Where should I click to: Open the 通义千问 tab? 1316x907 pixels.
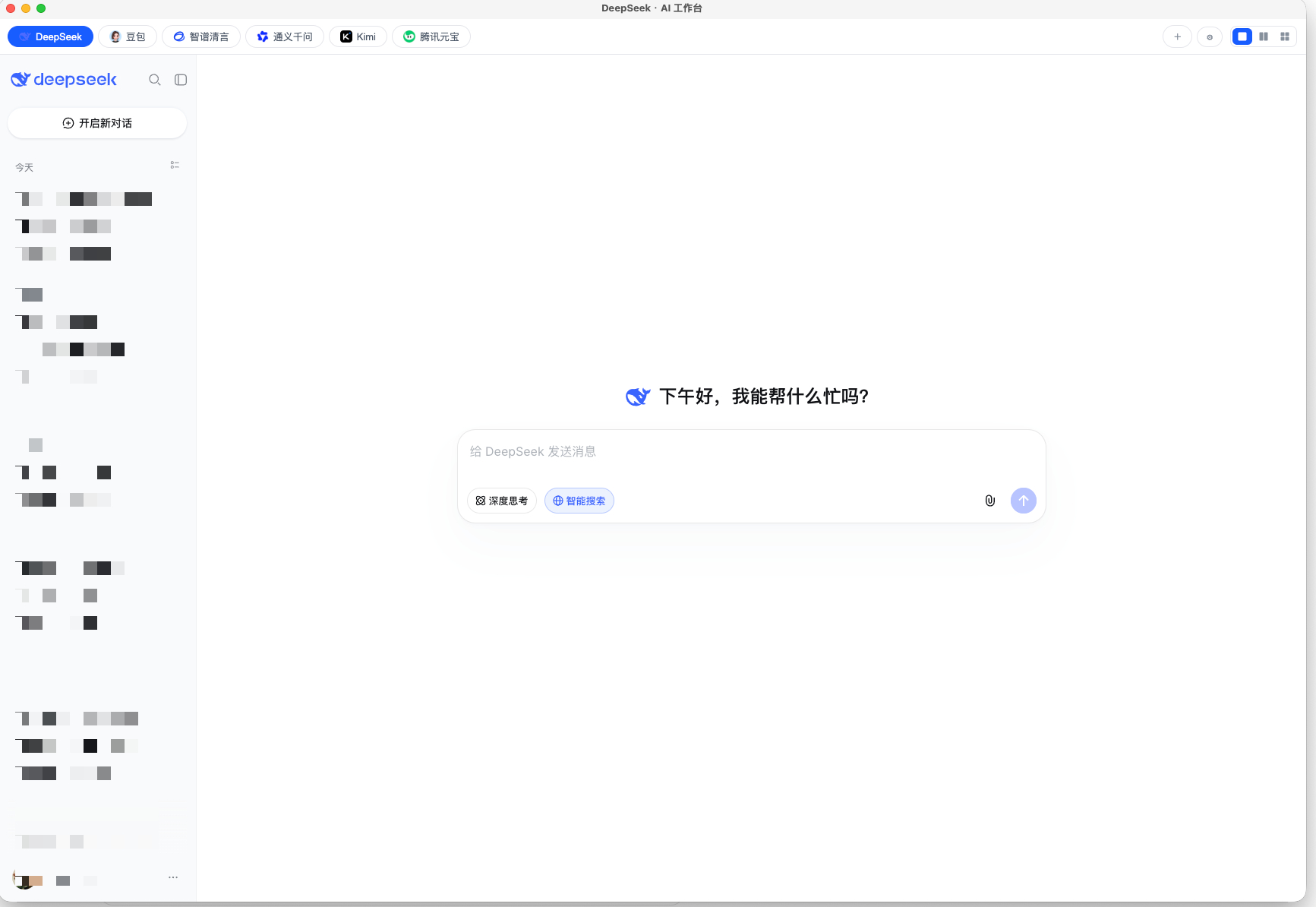click(285, 36)
